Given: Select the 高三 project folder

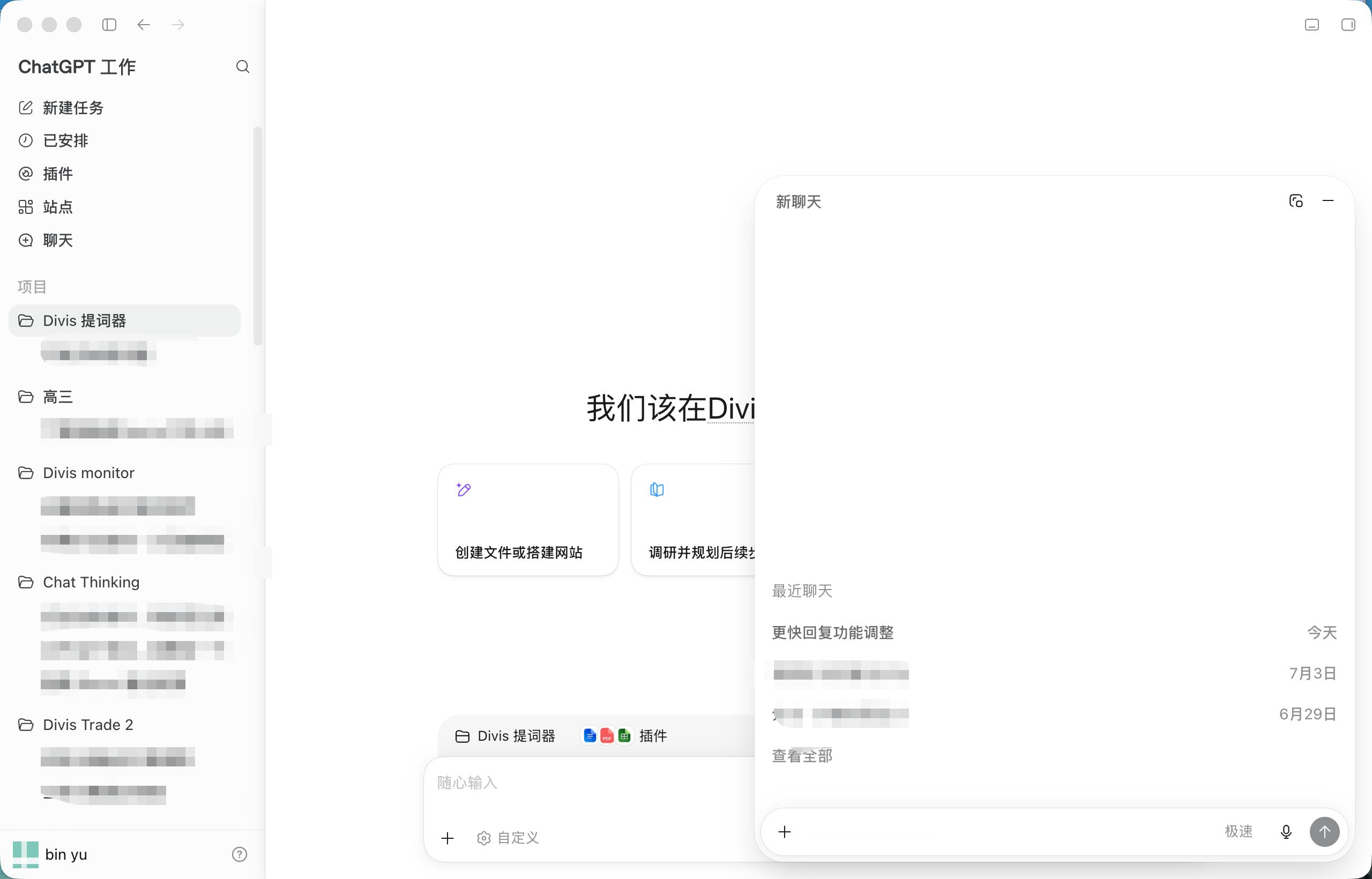Looking at the screenshot, I should click(x=125, y=397).
